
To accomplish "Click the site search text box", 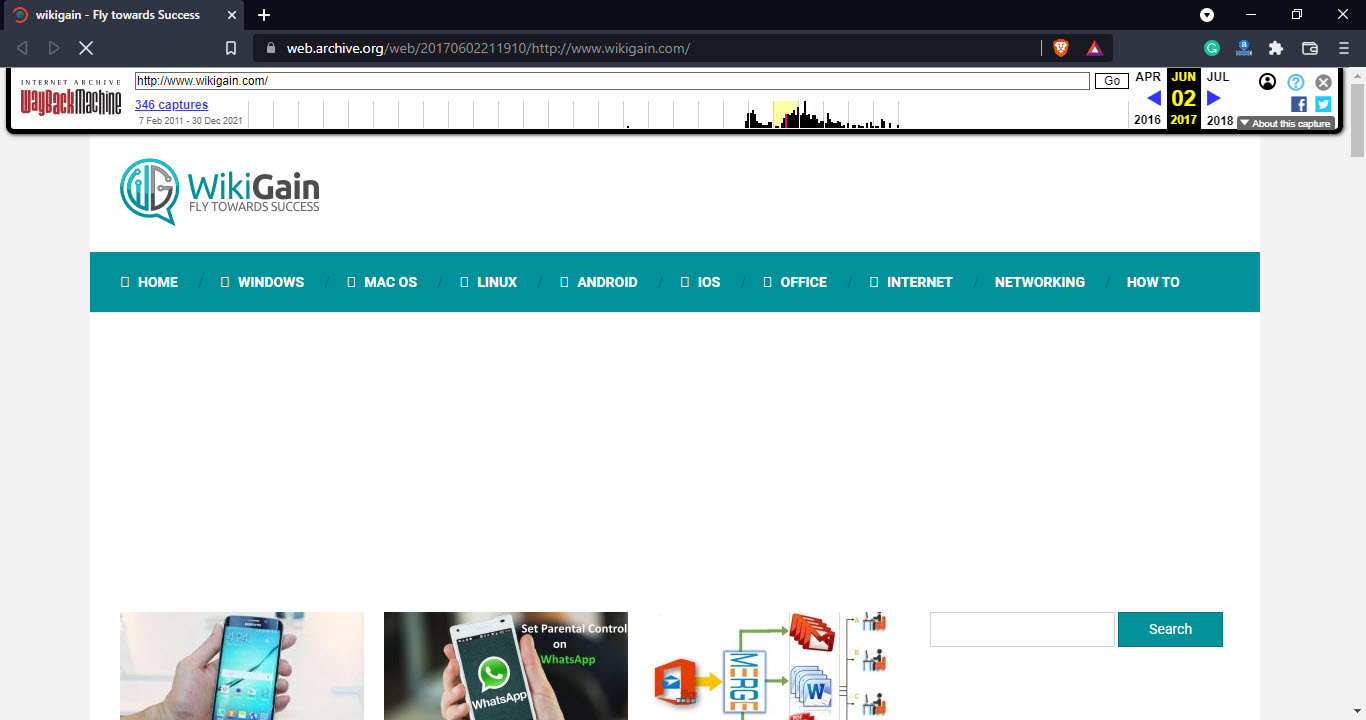I will click(x=1022, y=629).
